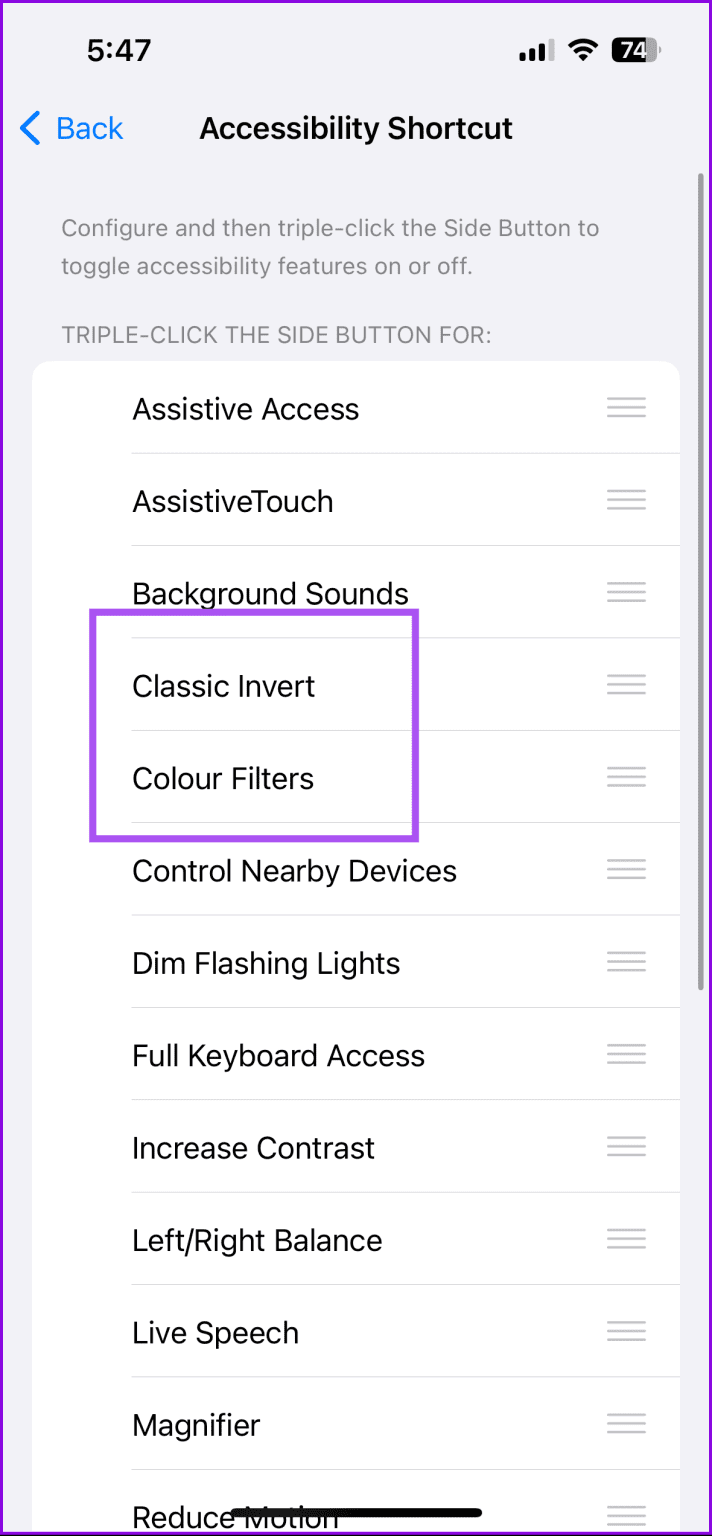This screenshot has width=712, height=1536.
Task: Select the Increase Contrast entry
Action: click(x=253, y=1147)
